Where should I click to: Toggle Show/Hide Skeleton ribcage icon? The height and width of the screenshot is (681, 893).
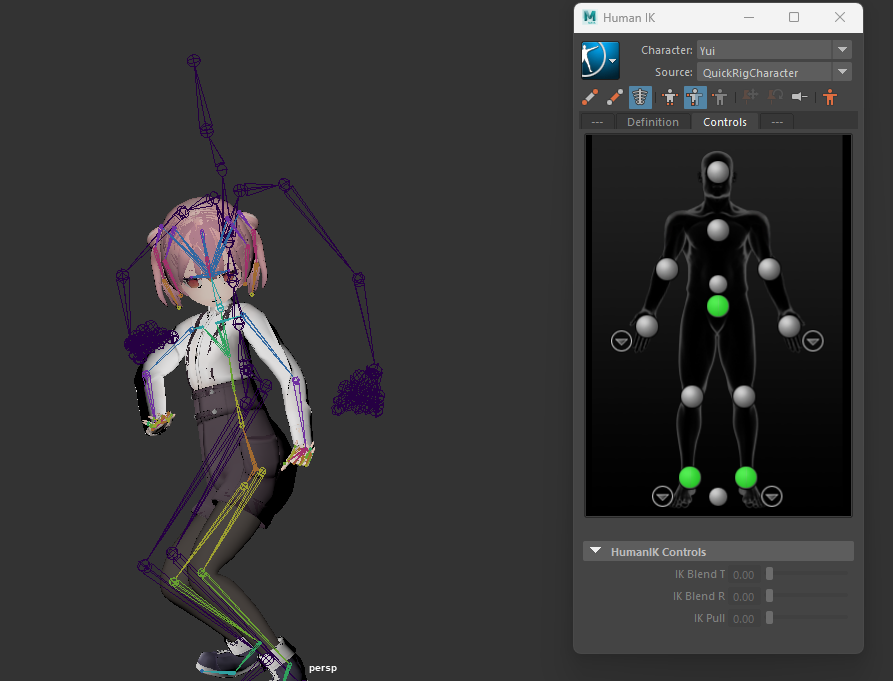[640, 97]
